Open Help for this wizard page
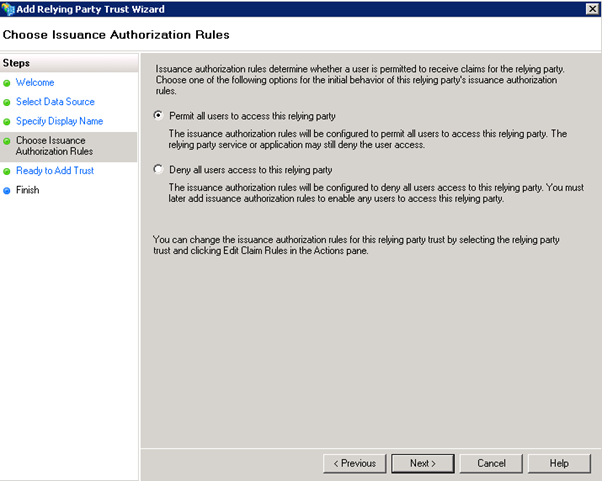Viewport: 602px width, 481px height. [559, 463]
